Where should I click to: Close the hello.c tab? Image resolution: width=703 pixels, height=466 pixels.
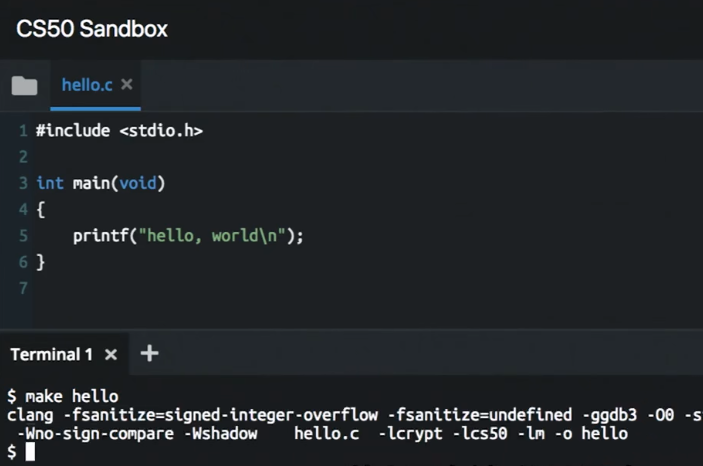(x=127, y=84)
